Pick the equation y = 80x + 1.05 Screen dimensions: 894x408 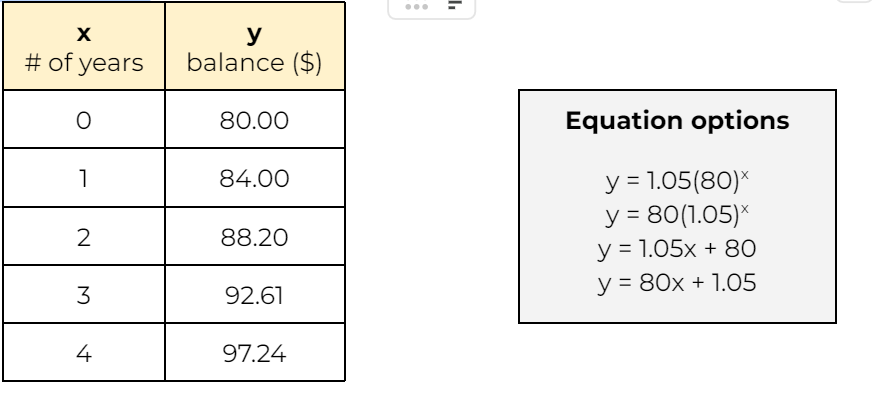click(x=677, y=282)
